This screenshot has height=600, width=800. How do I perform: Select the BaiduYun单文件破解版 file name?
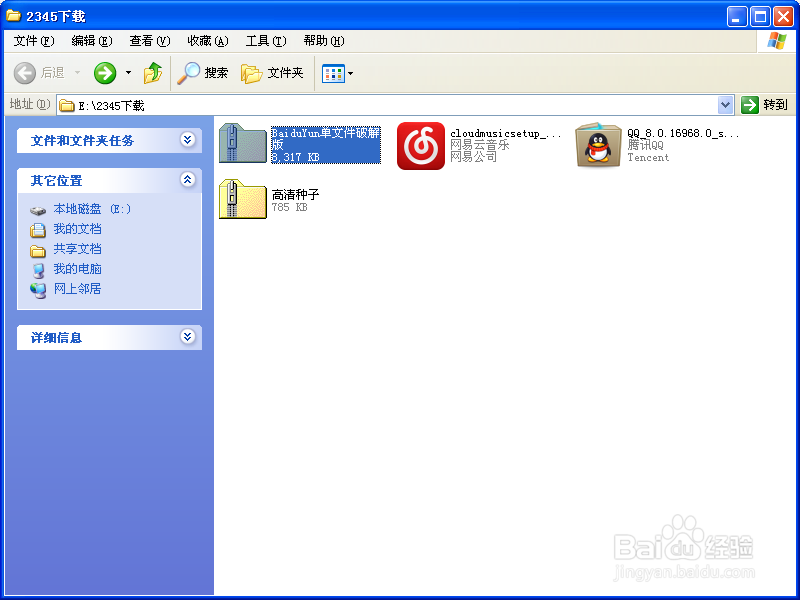326,139
